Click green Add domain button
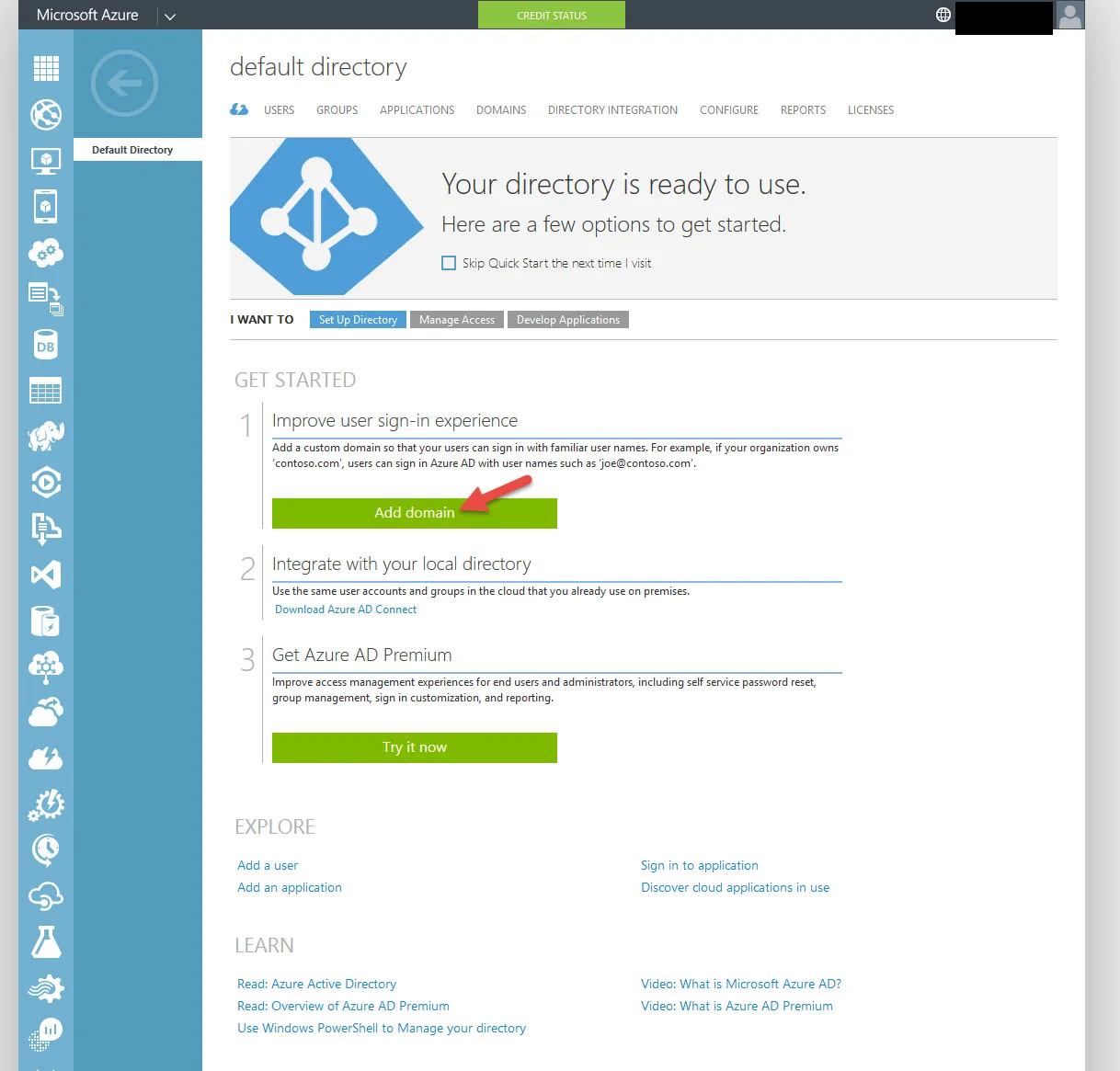This screenshot has height=1071, width=1120. [x=415, y=513]
